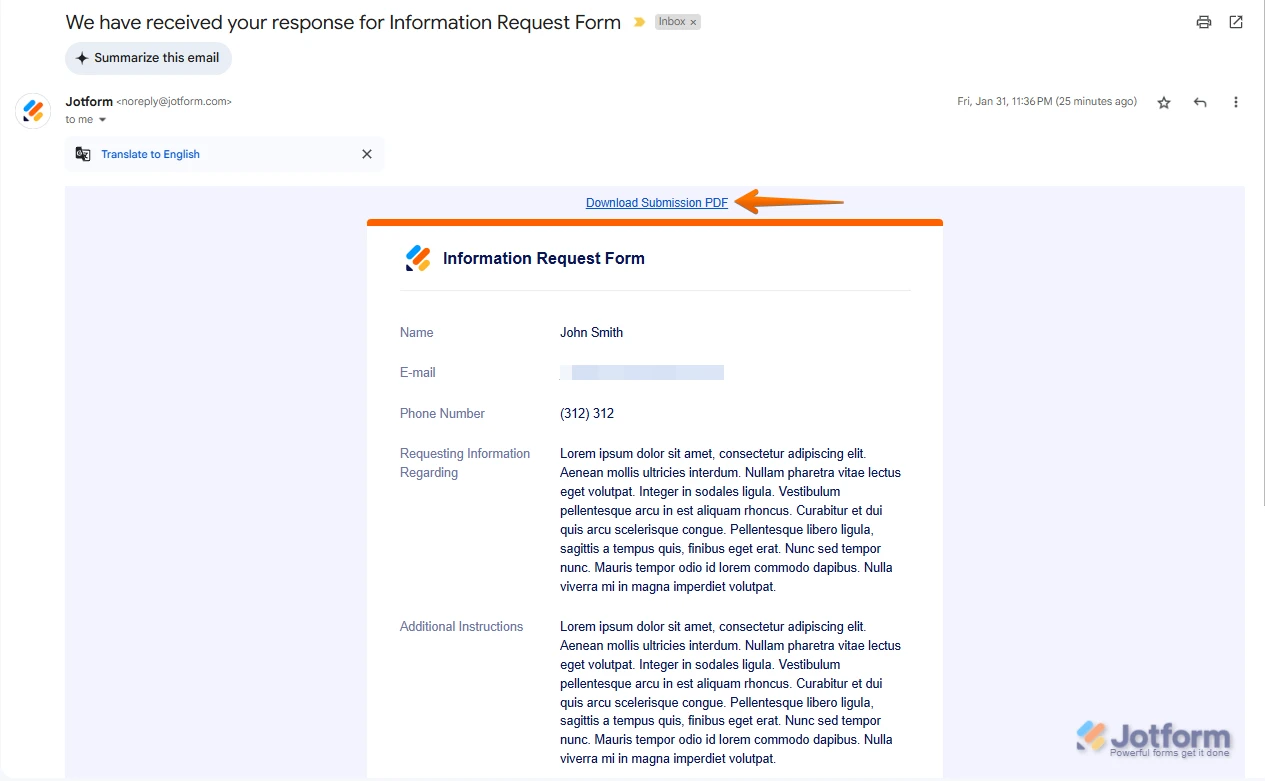This screenshot has height=781, width=1265.
Task: Star the Jotform message
Action: 1163,101
